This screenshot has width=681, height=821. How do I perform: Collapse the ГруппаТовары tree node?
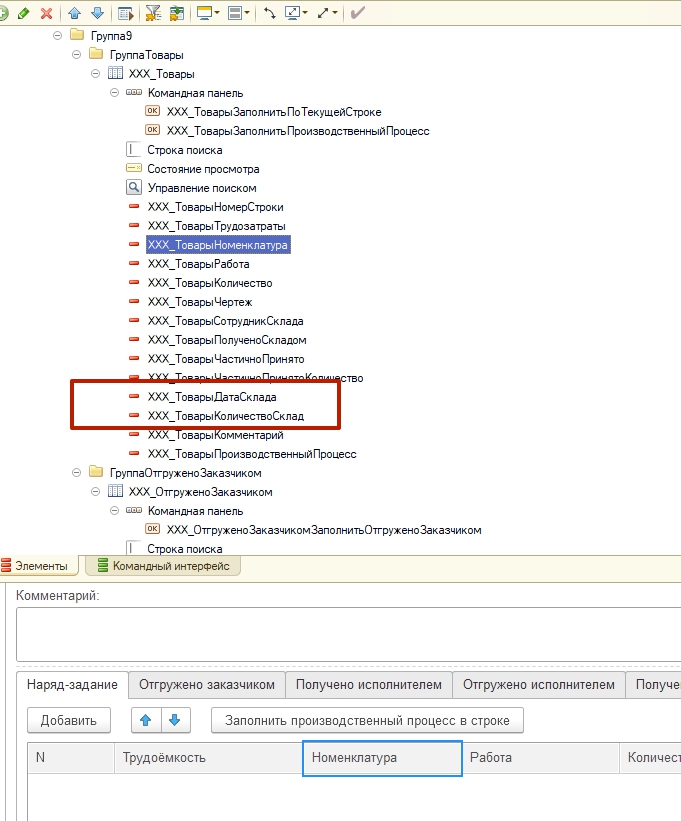tap(76, 55)
